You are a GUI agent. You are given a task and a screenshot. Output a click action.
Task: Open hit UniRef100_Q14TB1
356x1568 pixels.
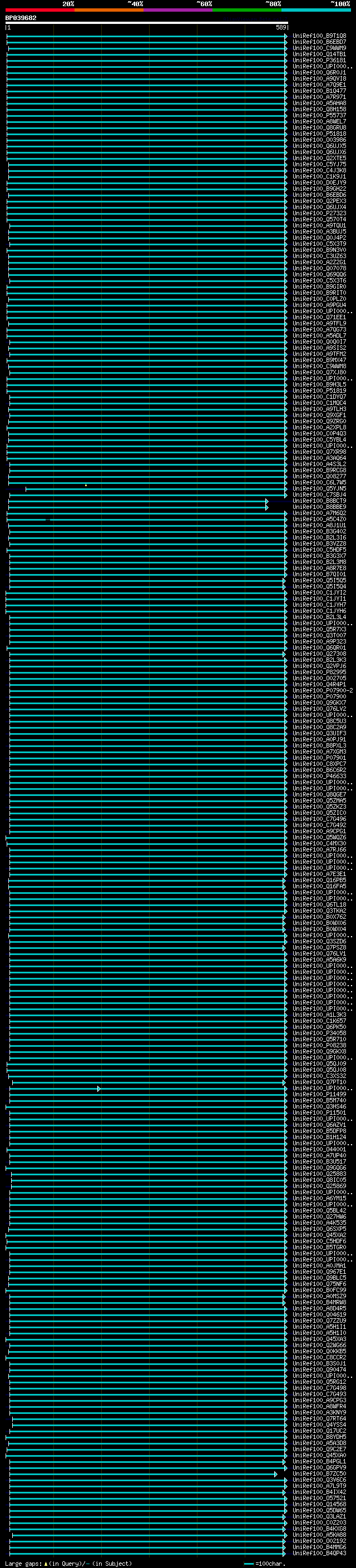[x=319, y=54]
